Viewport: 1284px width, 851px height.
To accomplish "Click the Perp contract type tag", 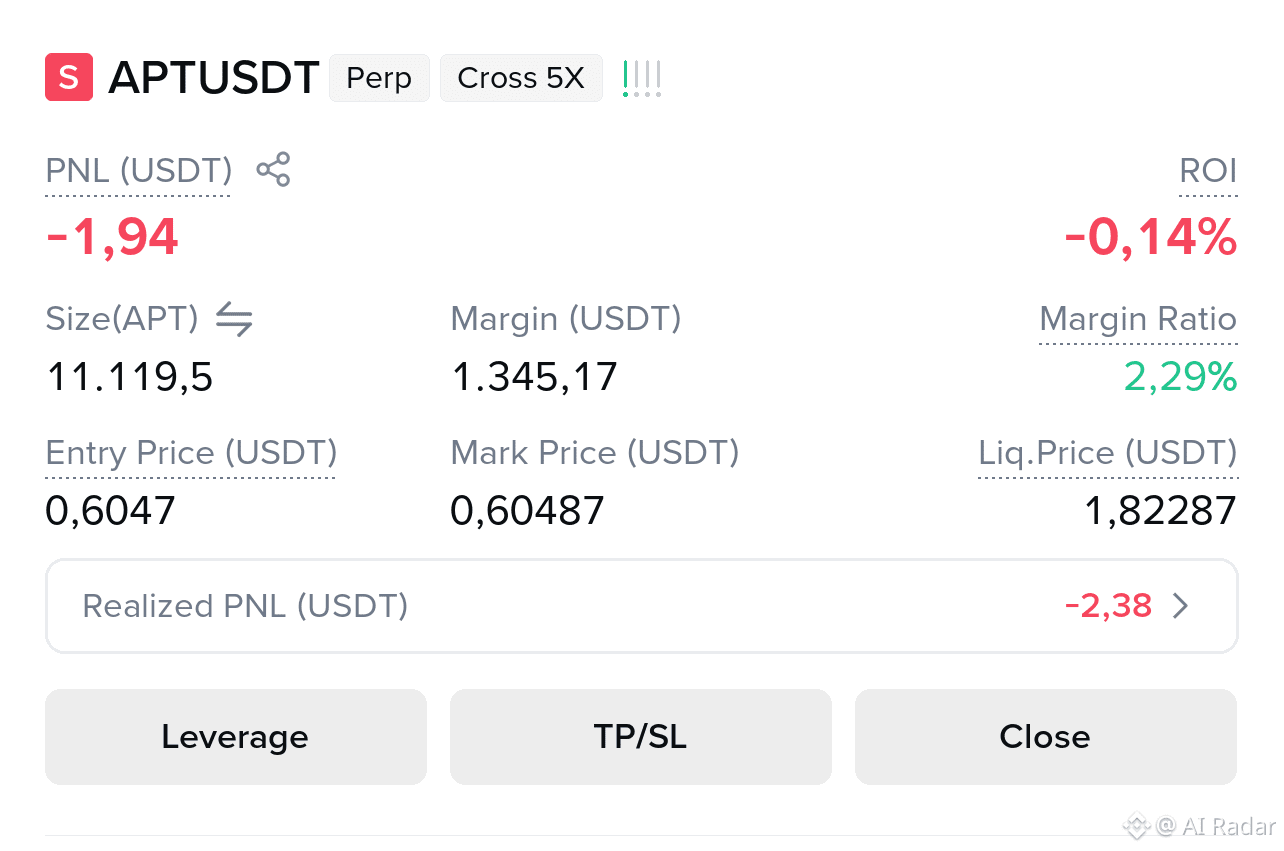I will 379,78.
